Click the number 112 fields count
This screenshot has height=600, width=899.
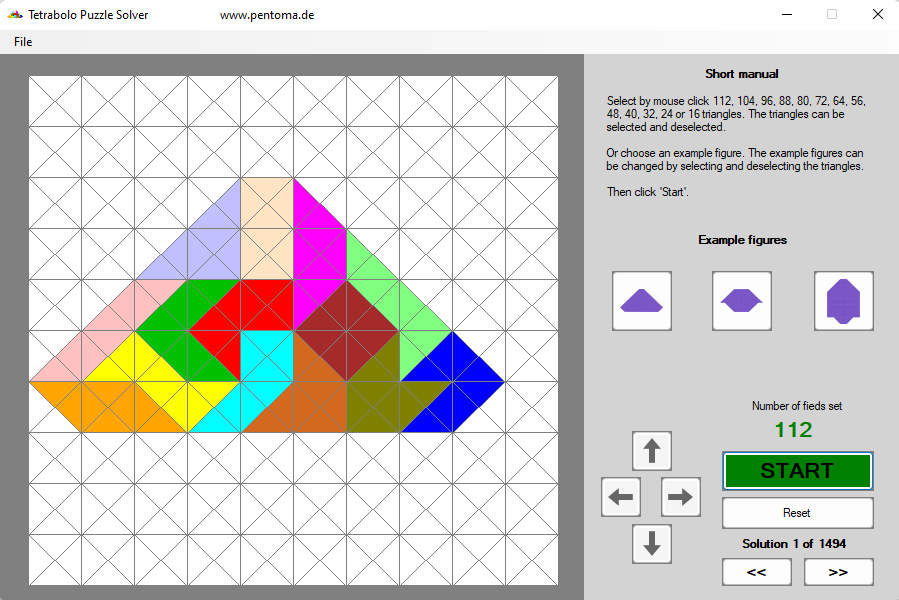click(x=794, y=430)
